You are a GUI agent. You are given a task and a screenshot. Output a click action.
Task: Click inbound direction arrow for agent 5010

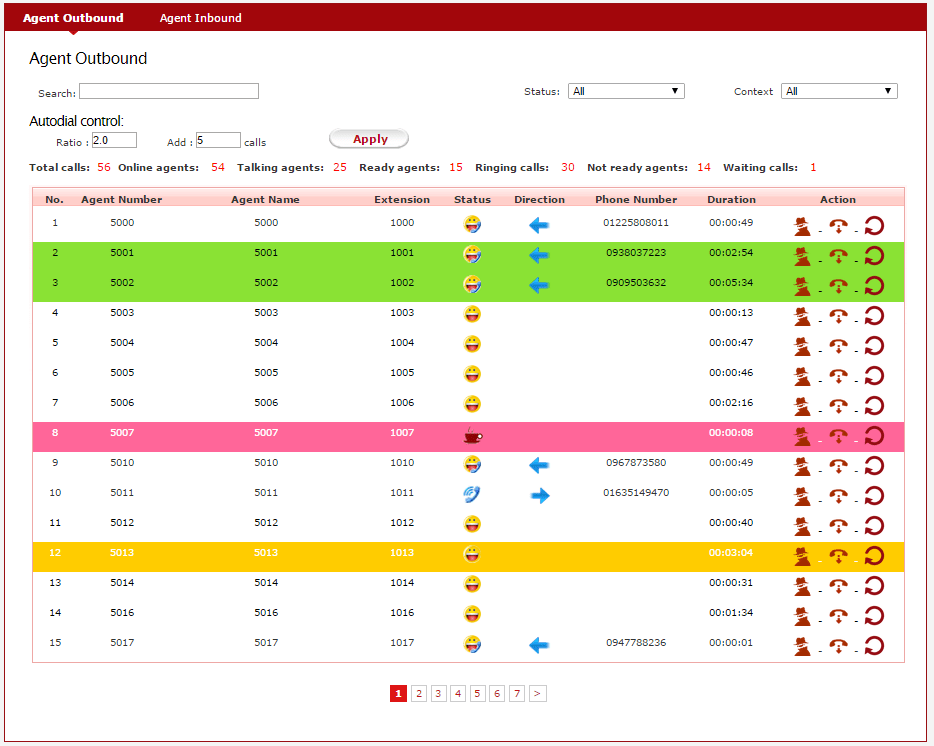pos(539,465)
